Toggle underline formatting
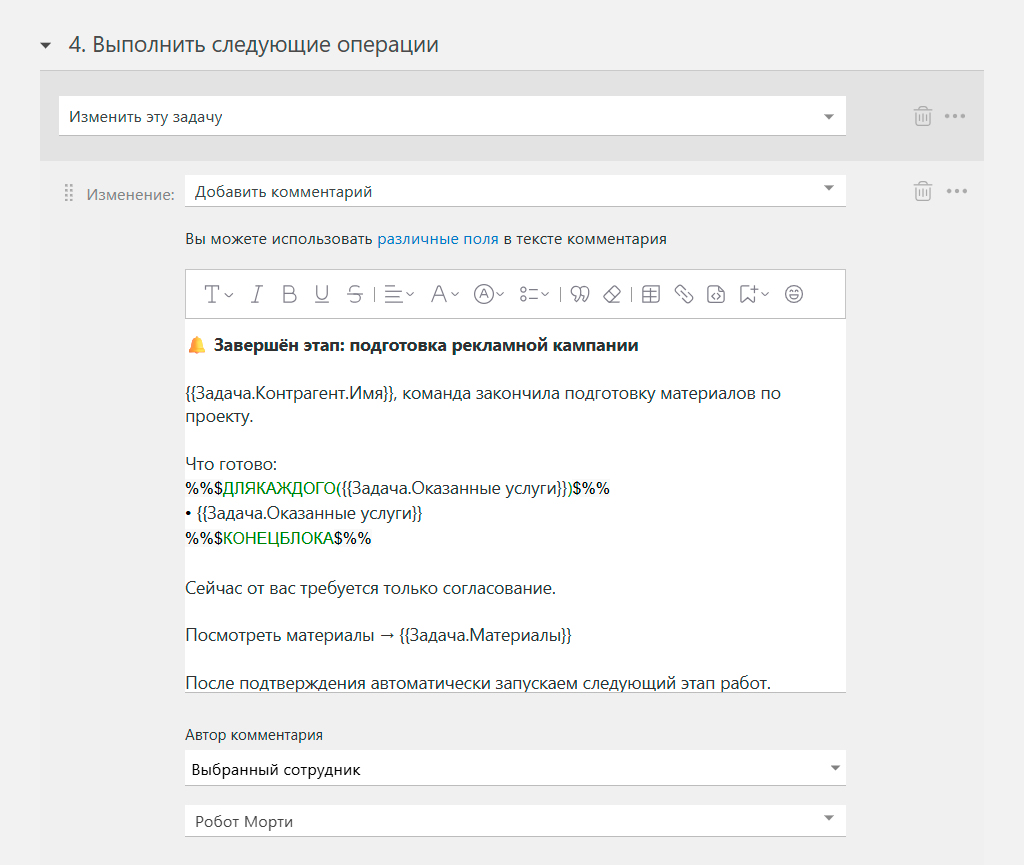 321,294
